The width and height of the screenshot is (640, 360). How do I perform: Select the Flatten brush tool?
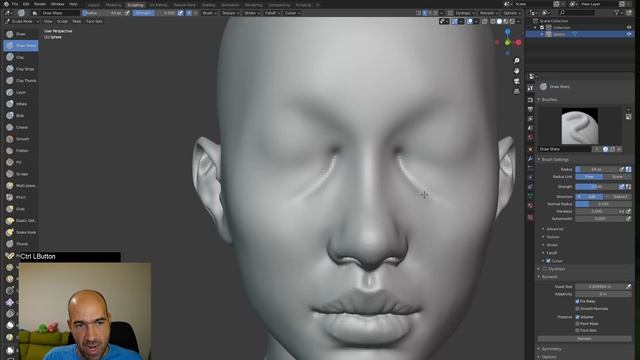pos(21,151)
